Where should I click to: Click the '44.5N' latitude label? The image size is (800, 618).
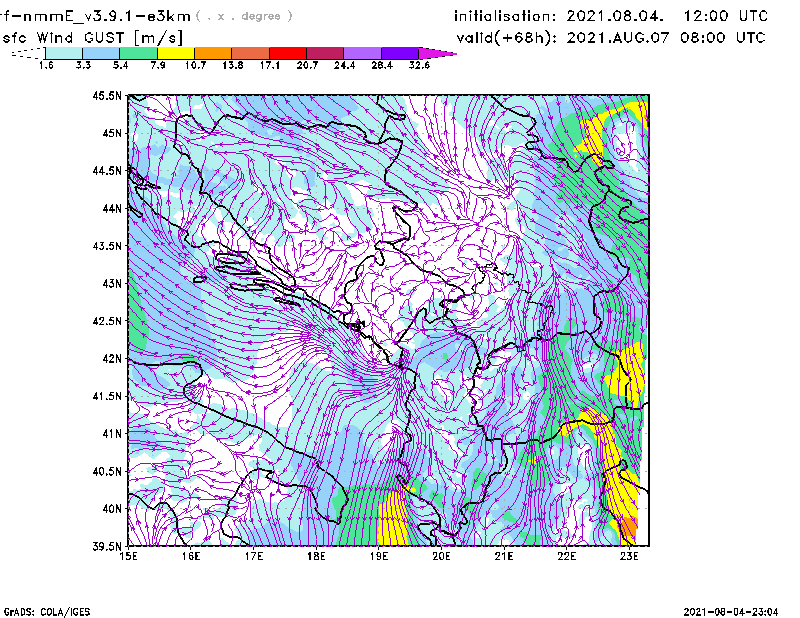tap(107, 170)
